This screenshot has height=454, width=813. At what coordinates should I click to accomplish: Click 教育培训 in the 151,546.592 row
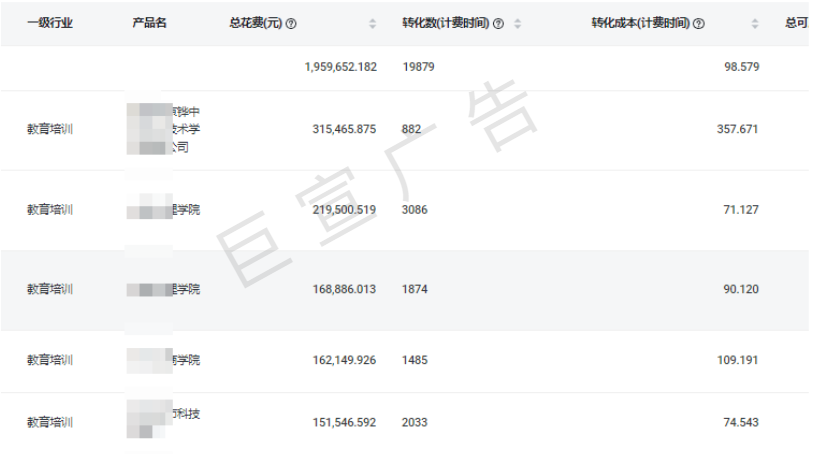click(50, 422)
